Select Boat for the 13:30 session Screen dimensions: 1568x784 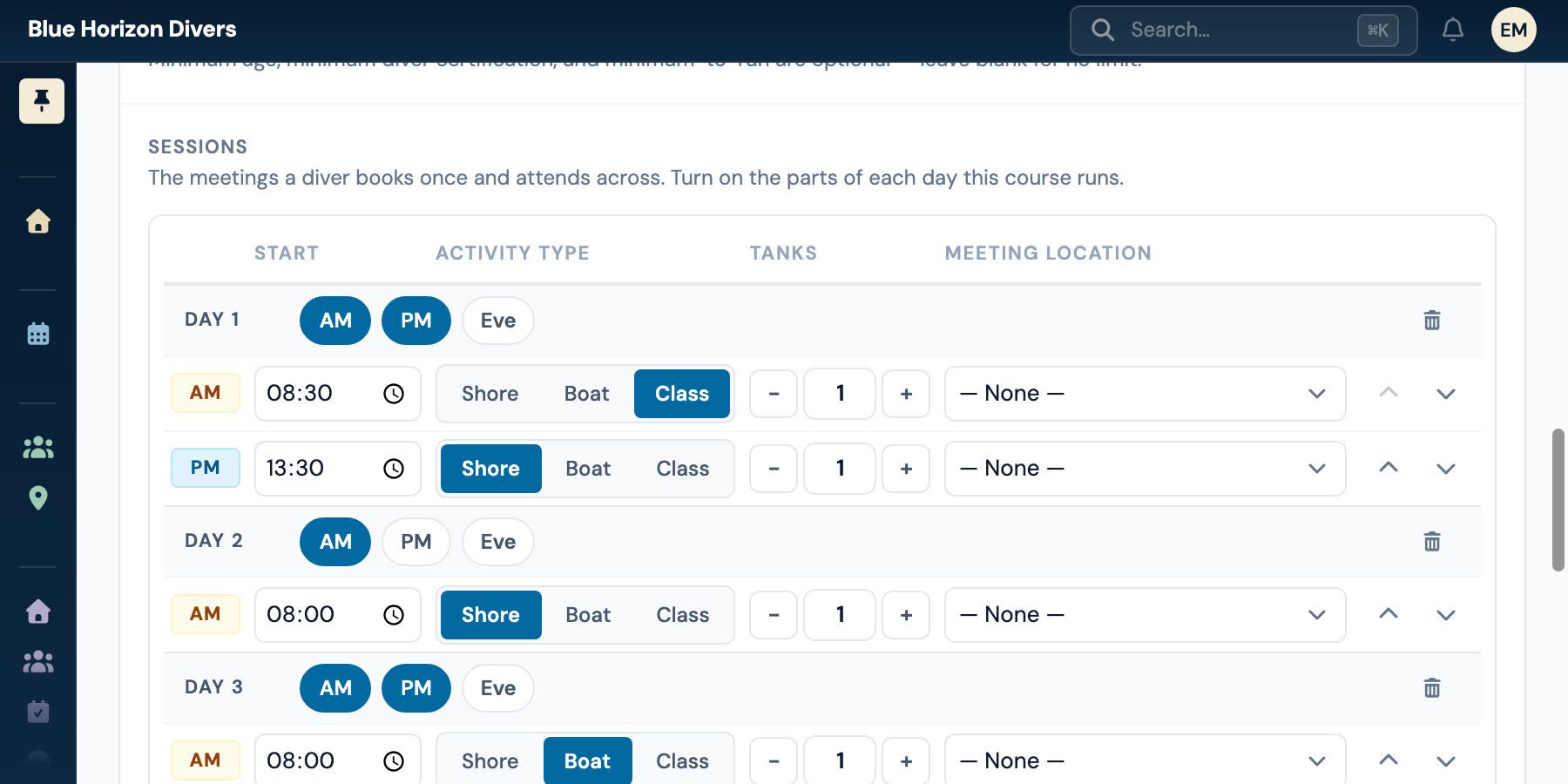pyautogui.click(x=588, y=469)
